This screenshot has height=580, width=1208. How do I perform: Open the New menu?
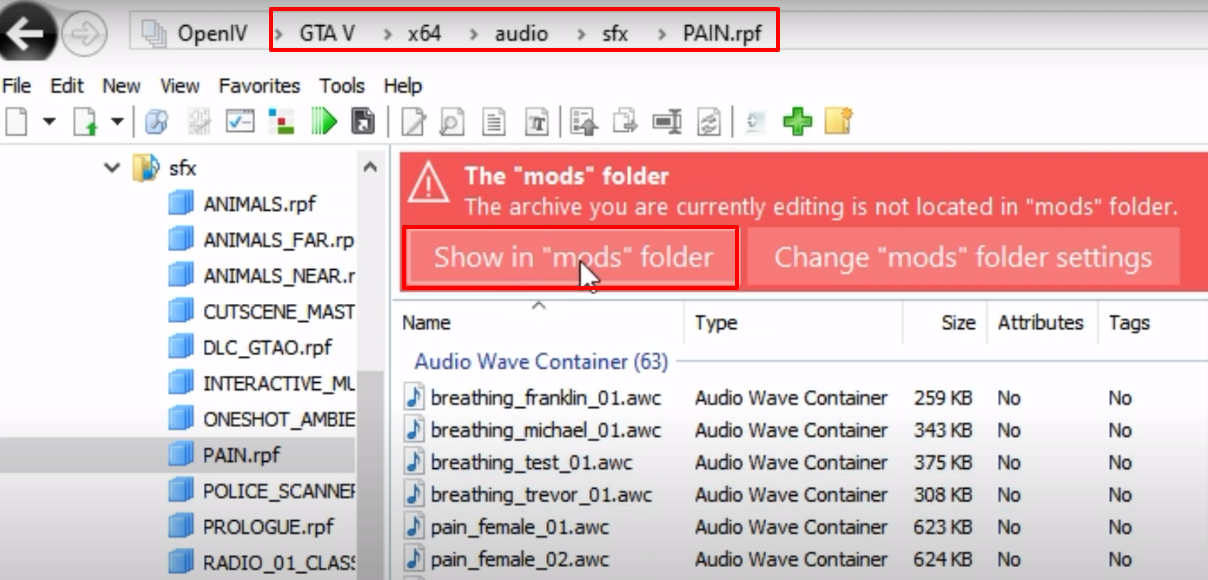pos(122,86)
